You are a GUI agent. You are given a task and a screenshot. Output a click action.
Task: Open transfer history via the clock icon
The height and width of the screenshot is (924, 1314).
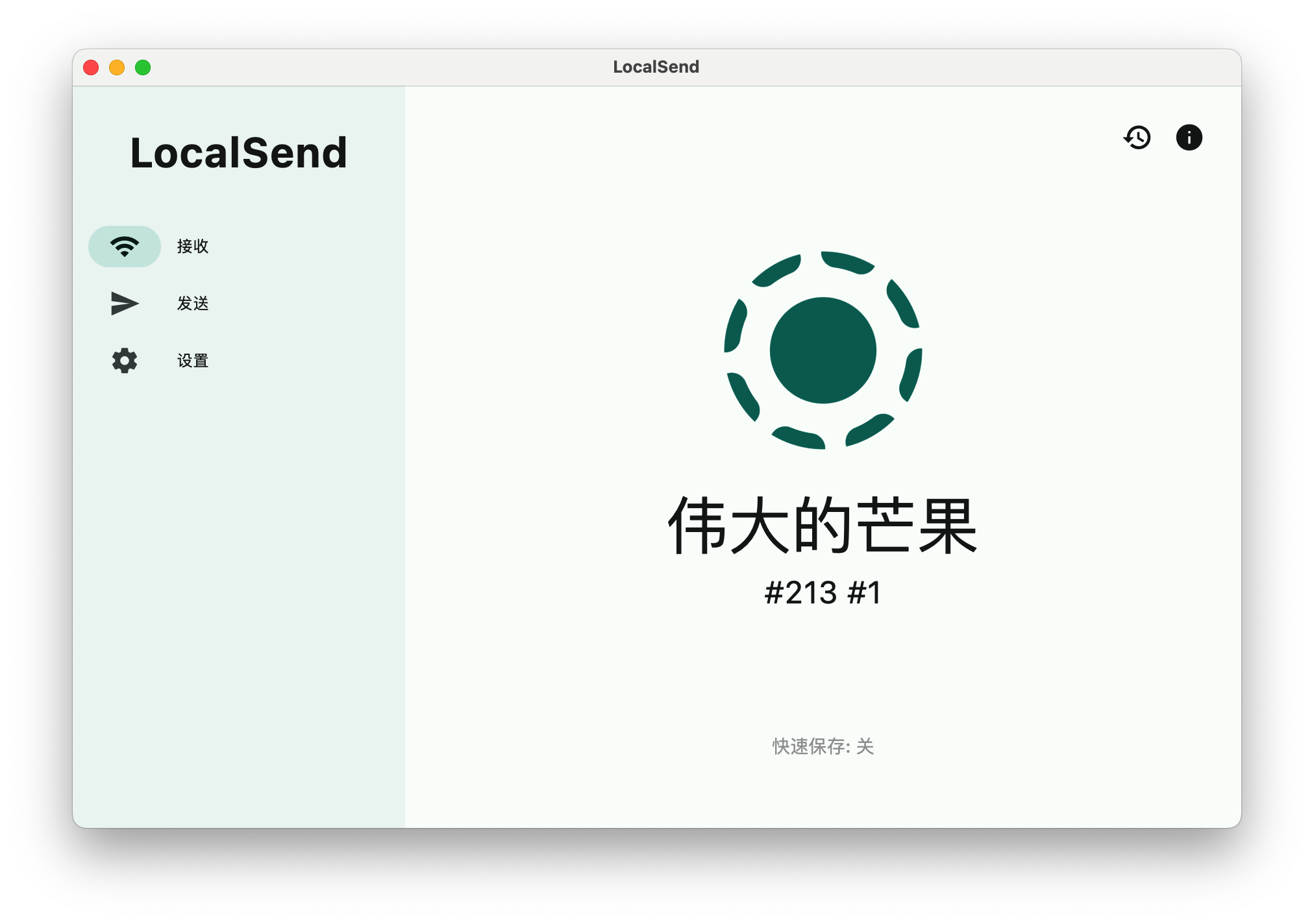(x=1137, y=137)
